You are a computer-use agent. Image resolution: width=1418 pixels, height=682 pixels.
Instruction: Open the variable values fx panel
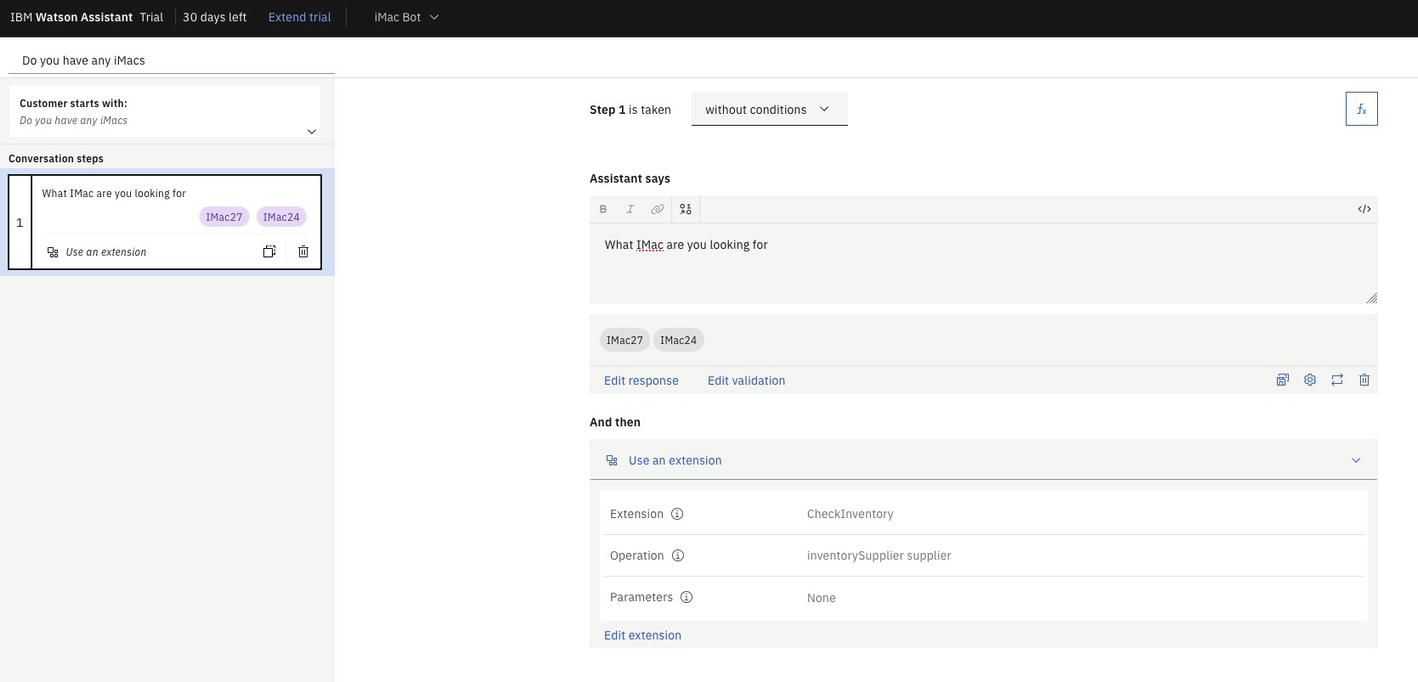[x=1361, y=109]
